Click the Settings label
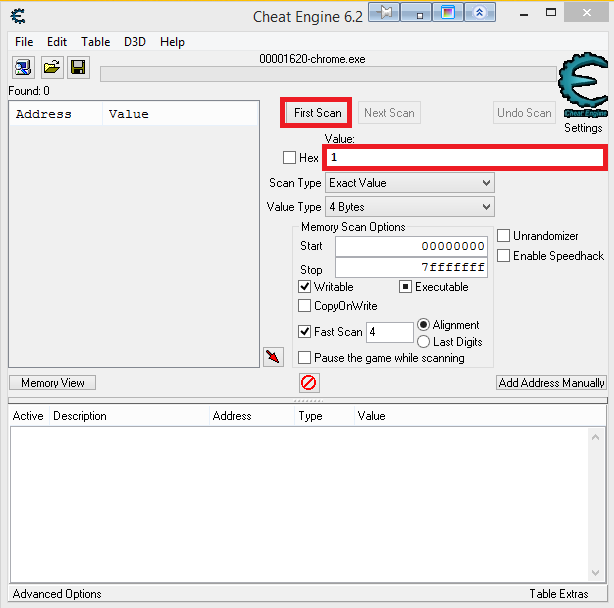The image size is (614, 608). pyautogui.click(x=583, y=128)
